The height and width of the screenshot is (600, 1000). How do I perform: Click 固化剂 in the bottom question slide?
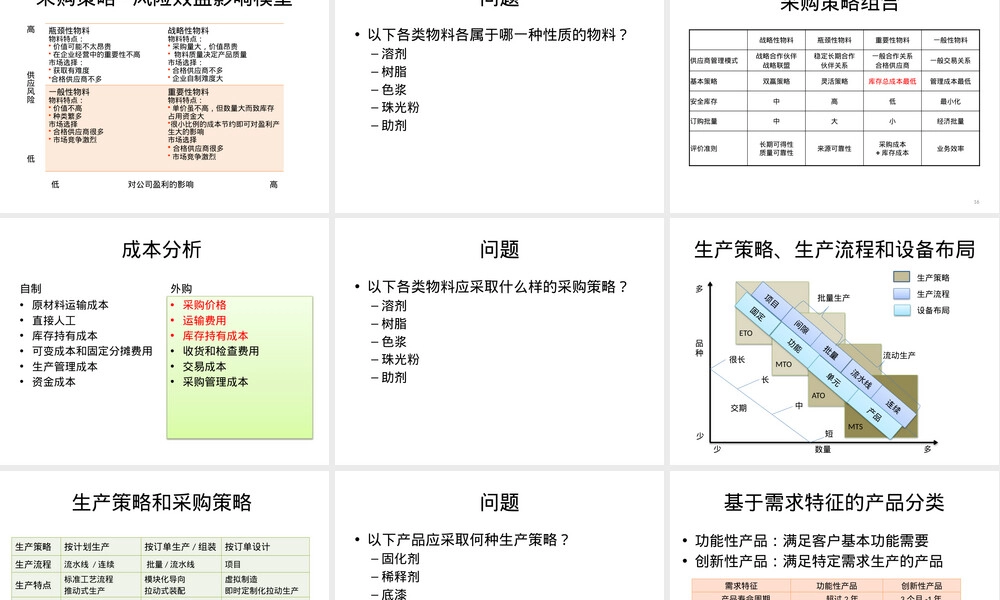click(x=401, y=559)
